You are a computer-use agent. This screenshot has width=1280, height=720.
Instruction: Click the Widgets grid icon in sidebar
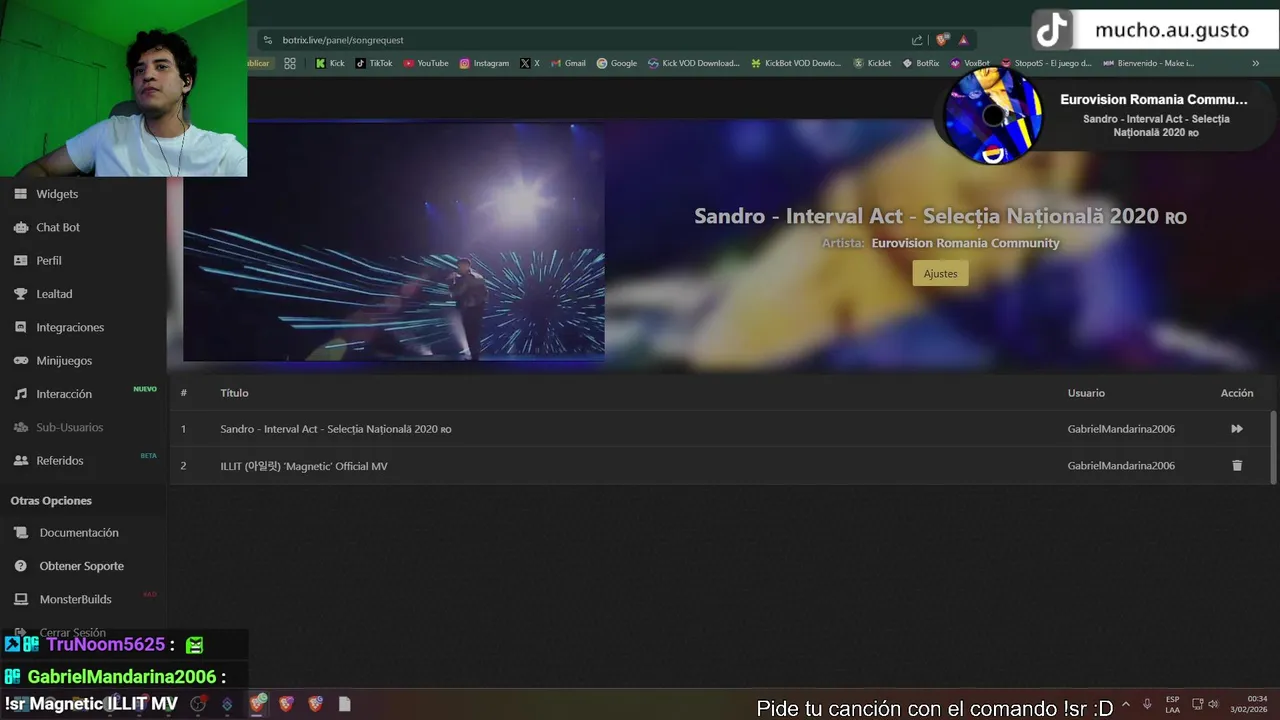(x=20, y=194)
